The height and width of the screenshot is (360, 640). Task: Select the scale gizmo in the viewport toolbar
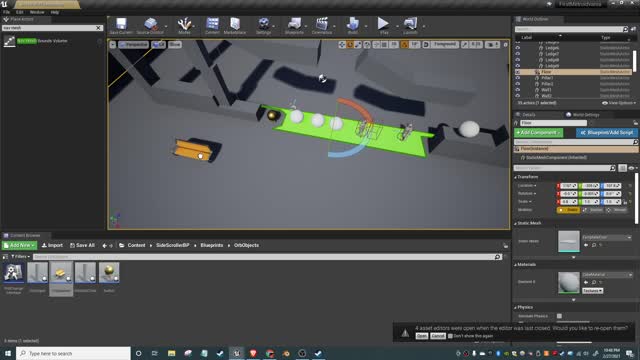358,44
